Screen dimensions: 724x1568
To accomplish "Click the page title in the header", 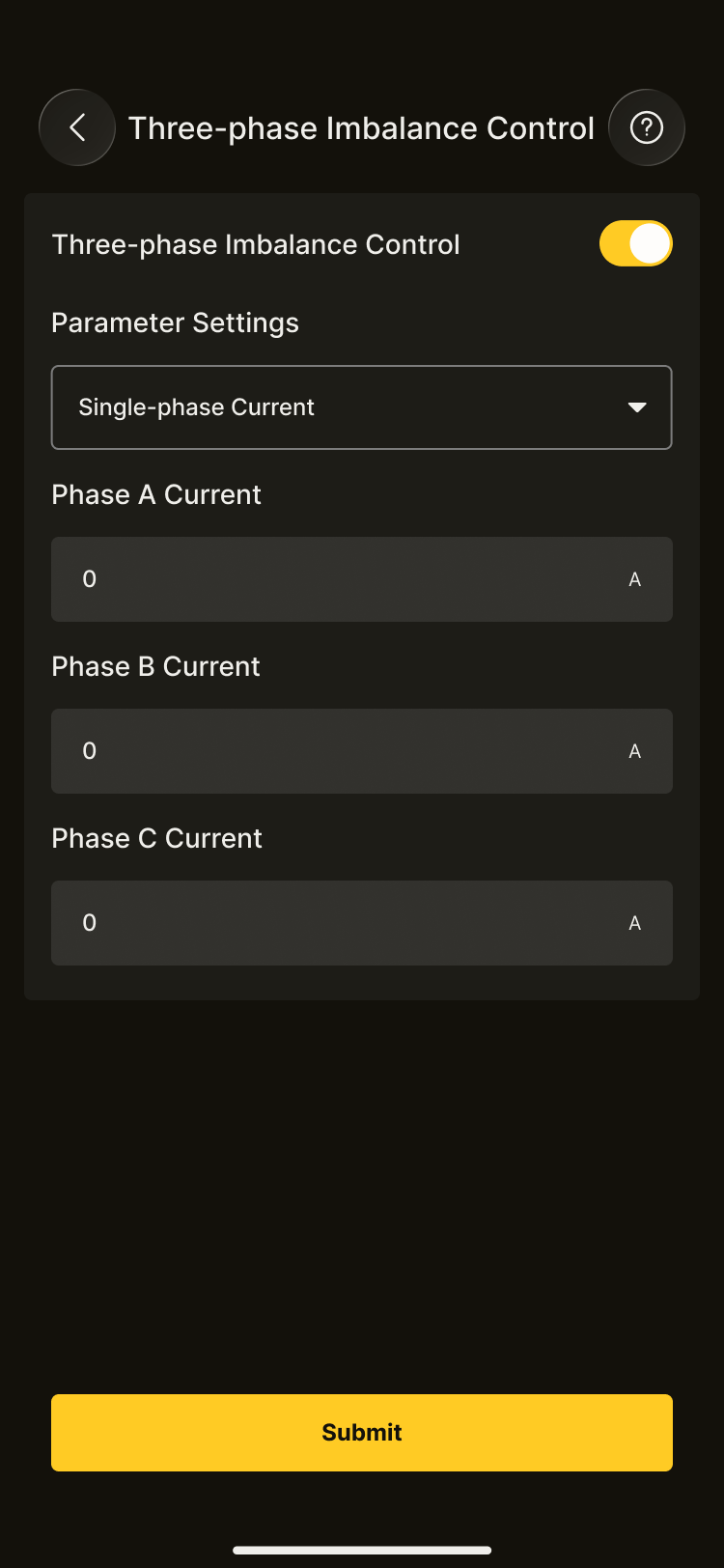I will (x=361, y=128).
